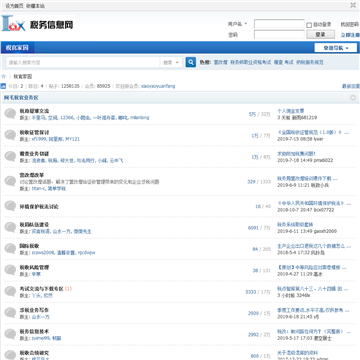Screen dimensions: 360x360
Task: Click the statistics chart icon beside 今日
Action: coord(3,86)
